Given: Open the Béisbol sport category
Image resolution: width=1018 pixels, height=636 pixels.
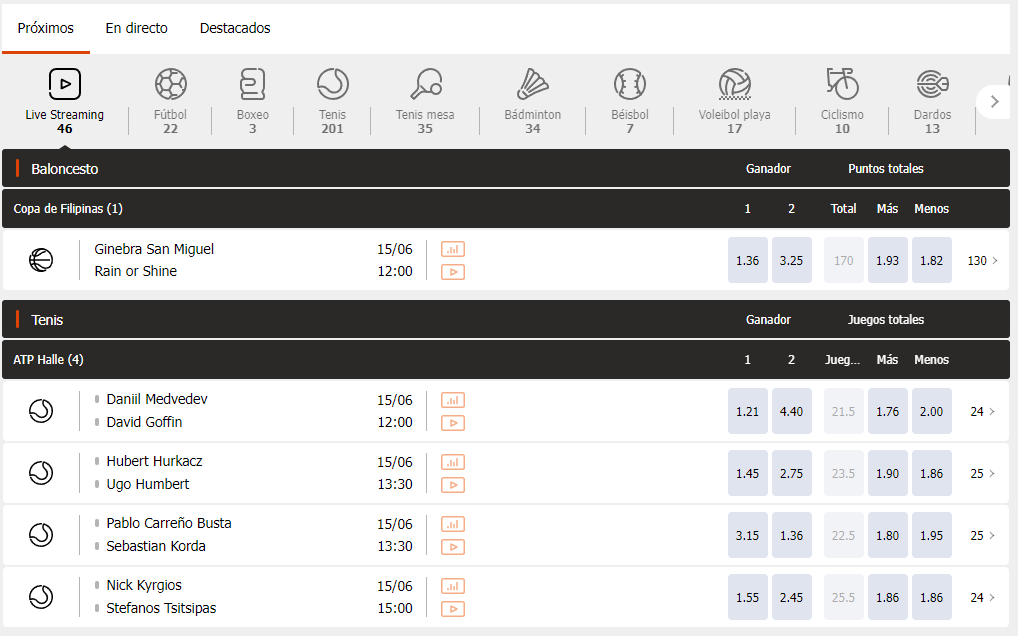Looking at the screenshot, I should 630,84.
